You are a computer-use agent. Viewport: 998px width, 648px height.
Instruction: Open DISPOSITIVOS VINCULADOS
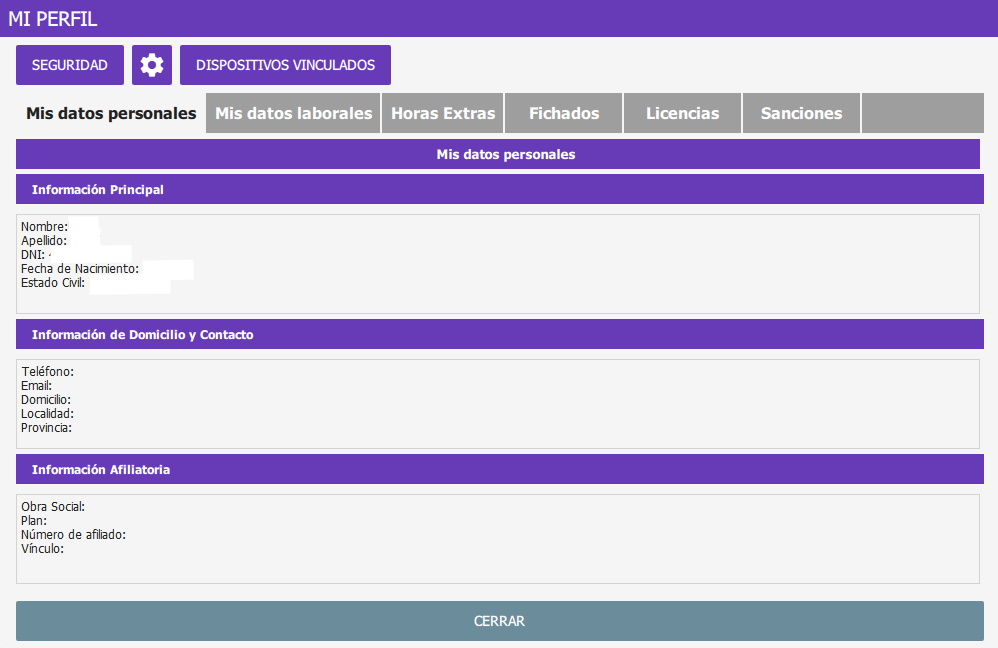coord(285,64)
